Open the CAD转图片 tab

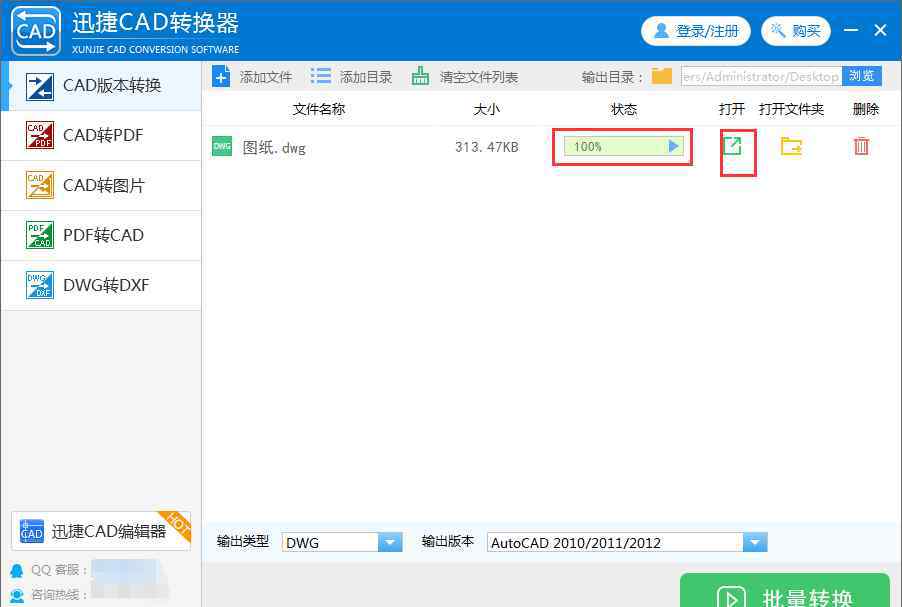click(x=100, y=185)
